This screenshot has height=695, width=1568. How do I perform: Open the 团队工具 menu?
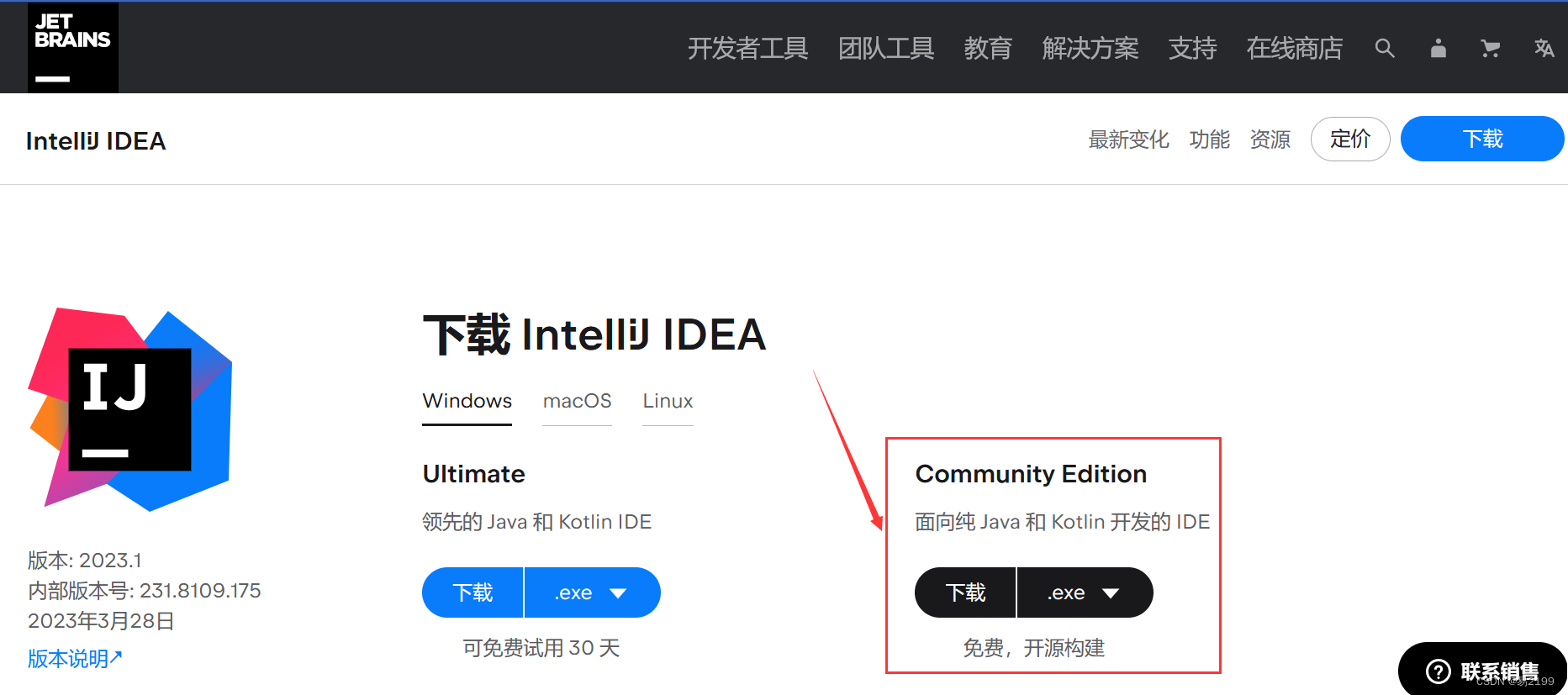(x=886, y=49)
